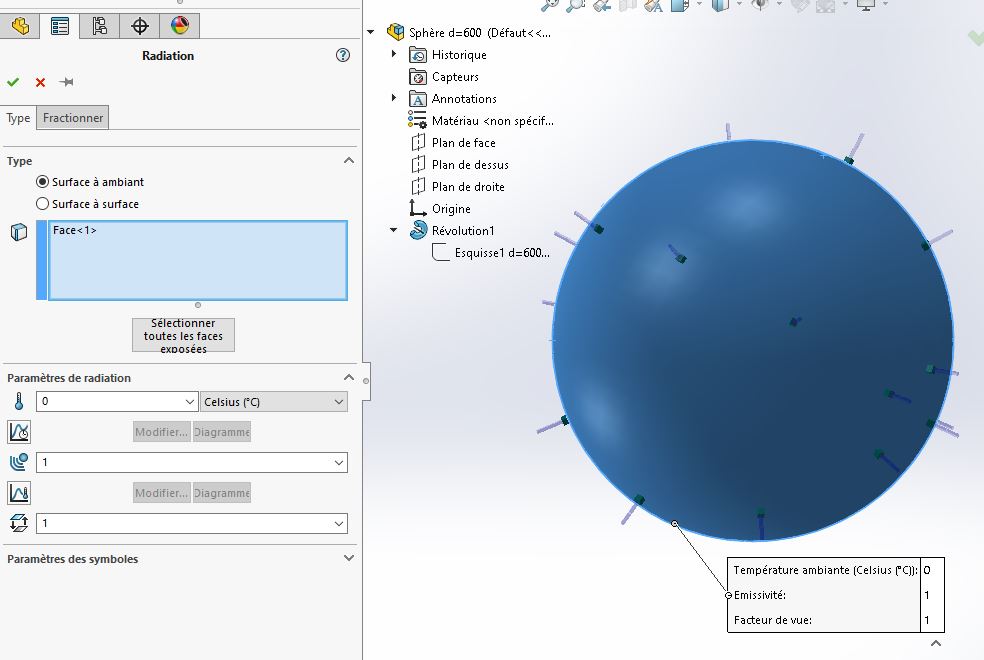Select the Esquisse1 d=600 tree item

click(502, 253)
